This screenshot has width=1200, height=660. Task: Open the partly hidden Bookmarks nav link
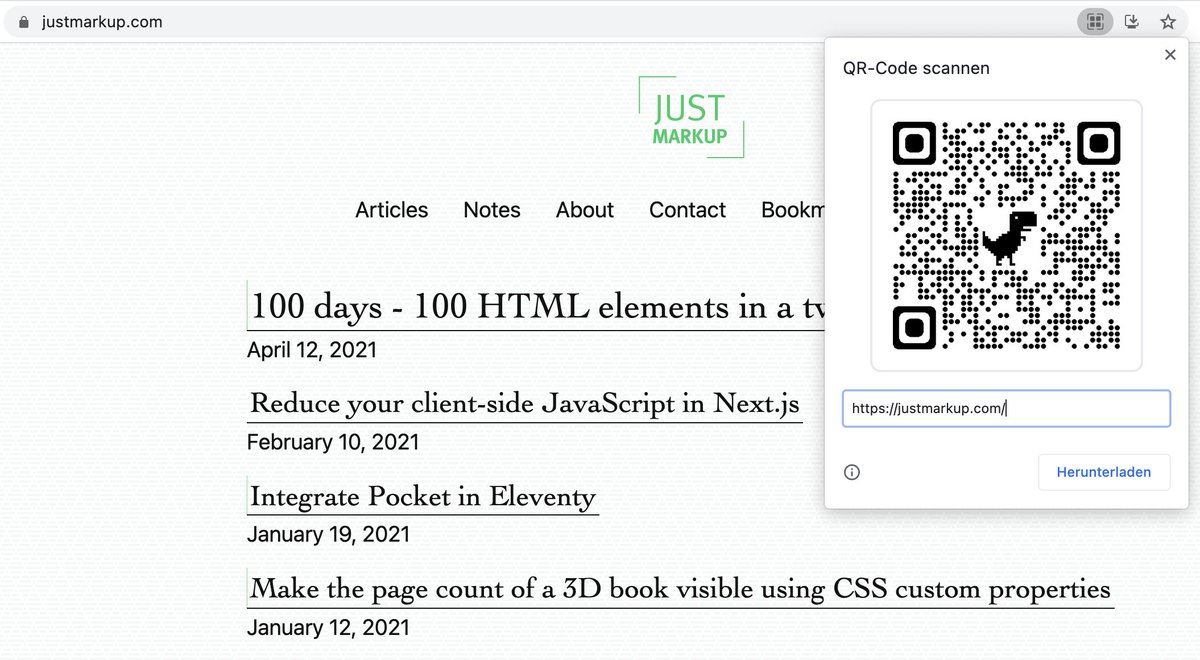pyautogui.click(x=793, y=210)
